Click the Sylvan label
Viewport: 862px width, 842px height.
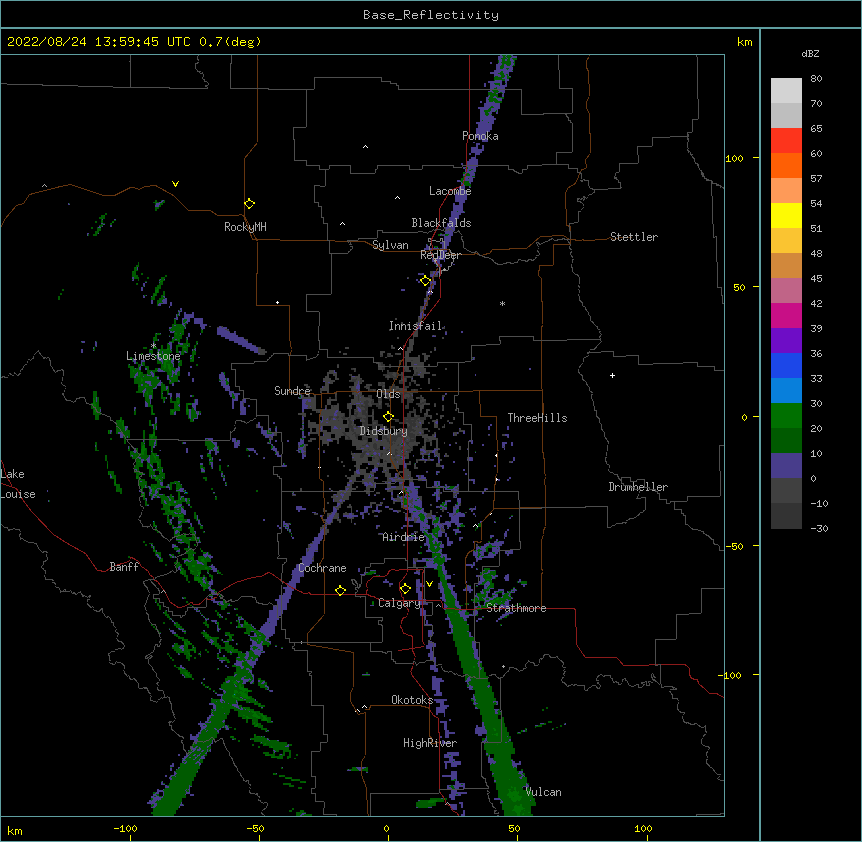point(390,245)
